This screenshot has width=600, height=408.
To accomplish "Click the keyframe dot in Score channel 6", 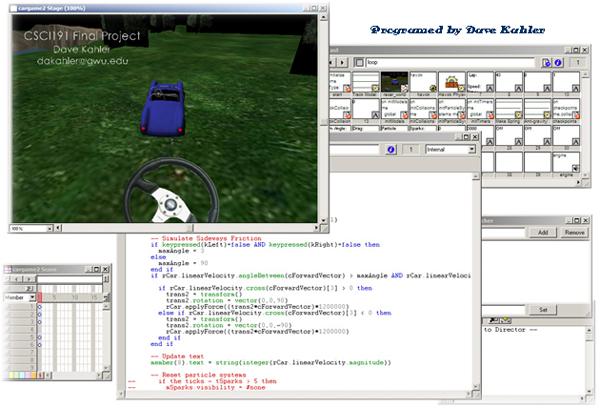I will tap(39, 345).
